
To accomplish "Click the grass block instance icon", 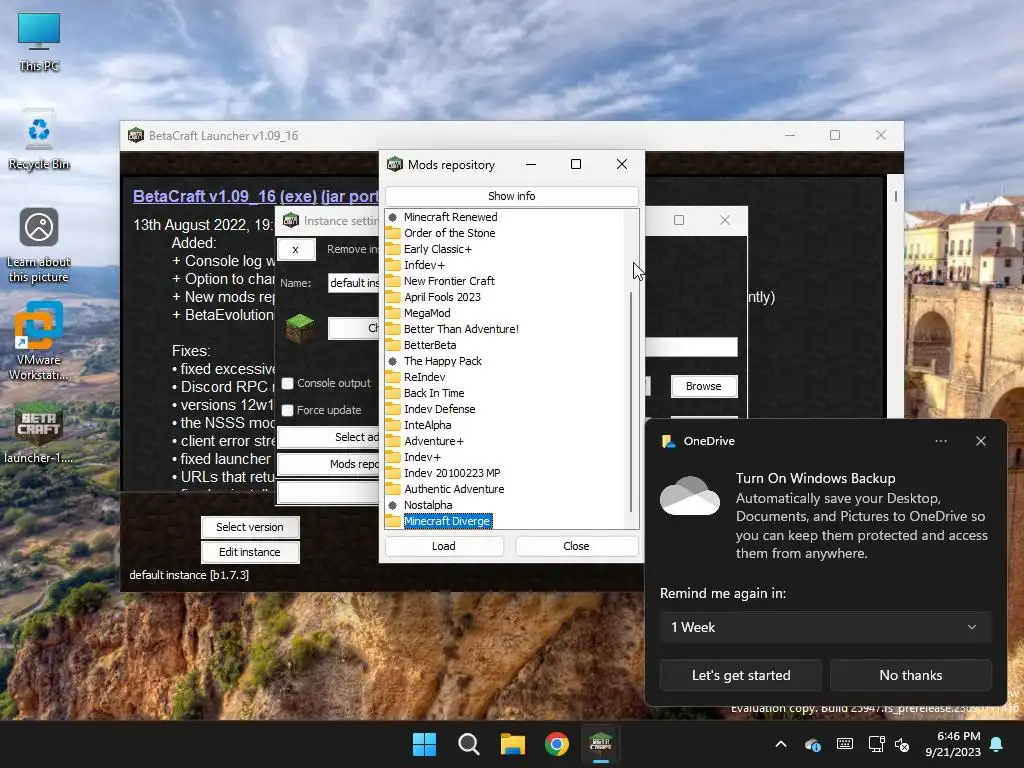I will (x=300, y=328).
